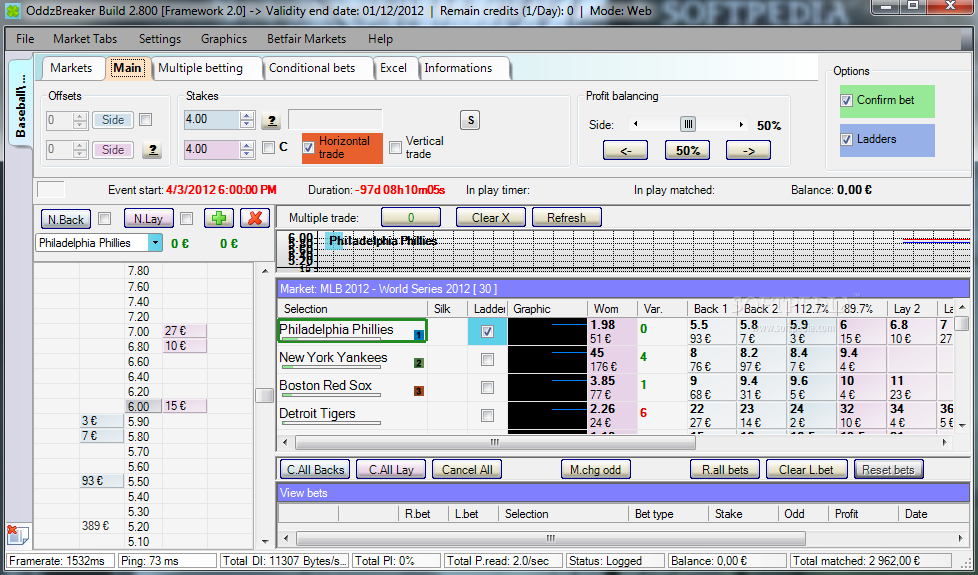
Task: Tick the checkbox beside N.Lay button
Action: pyautogui.click(x=186, y=218)
